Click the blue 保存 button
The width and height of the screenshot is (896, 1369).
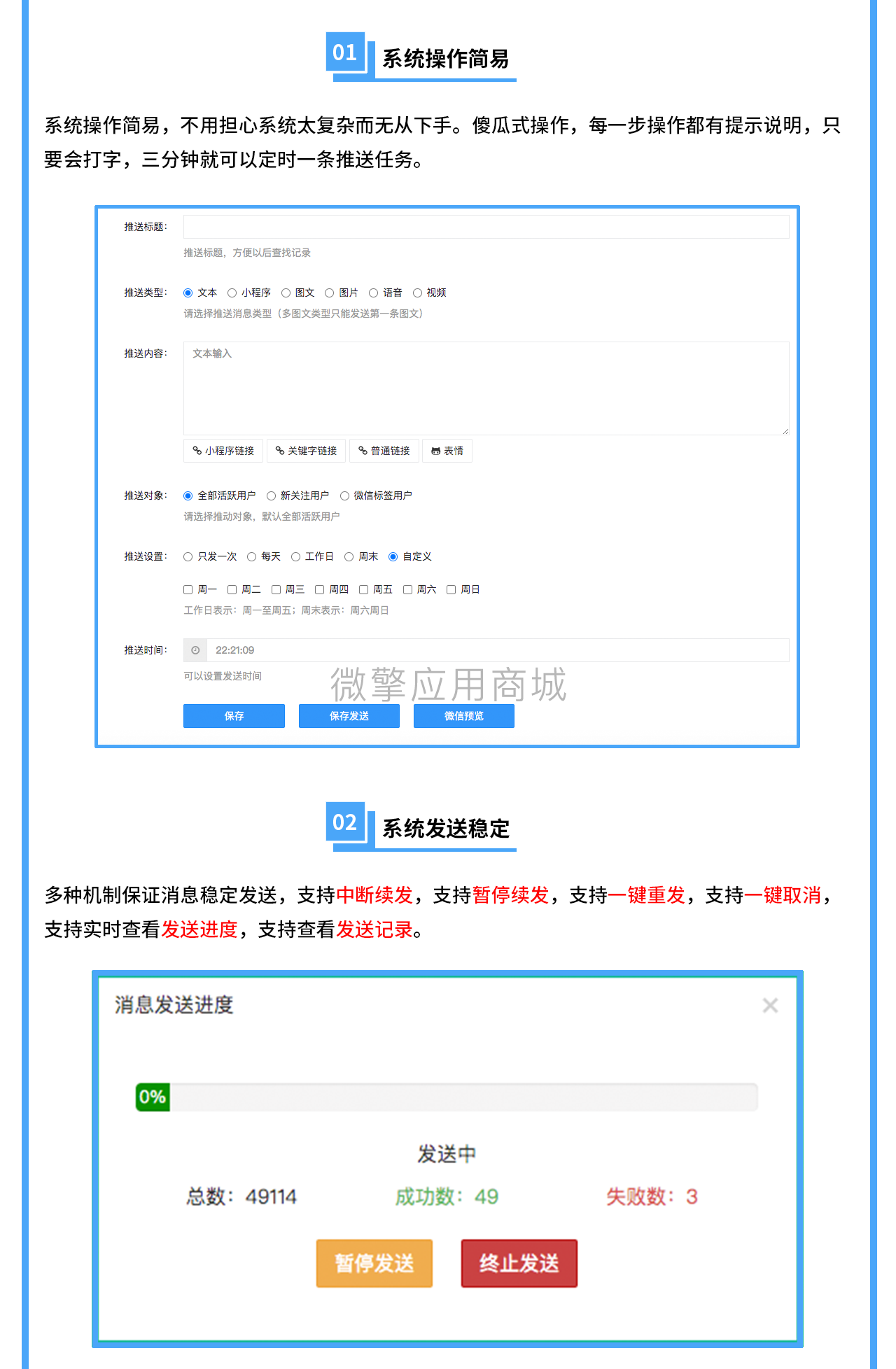234,716
